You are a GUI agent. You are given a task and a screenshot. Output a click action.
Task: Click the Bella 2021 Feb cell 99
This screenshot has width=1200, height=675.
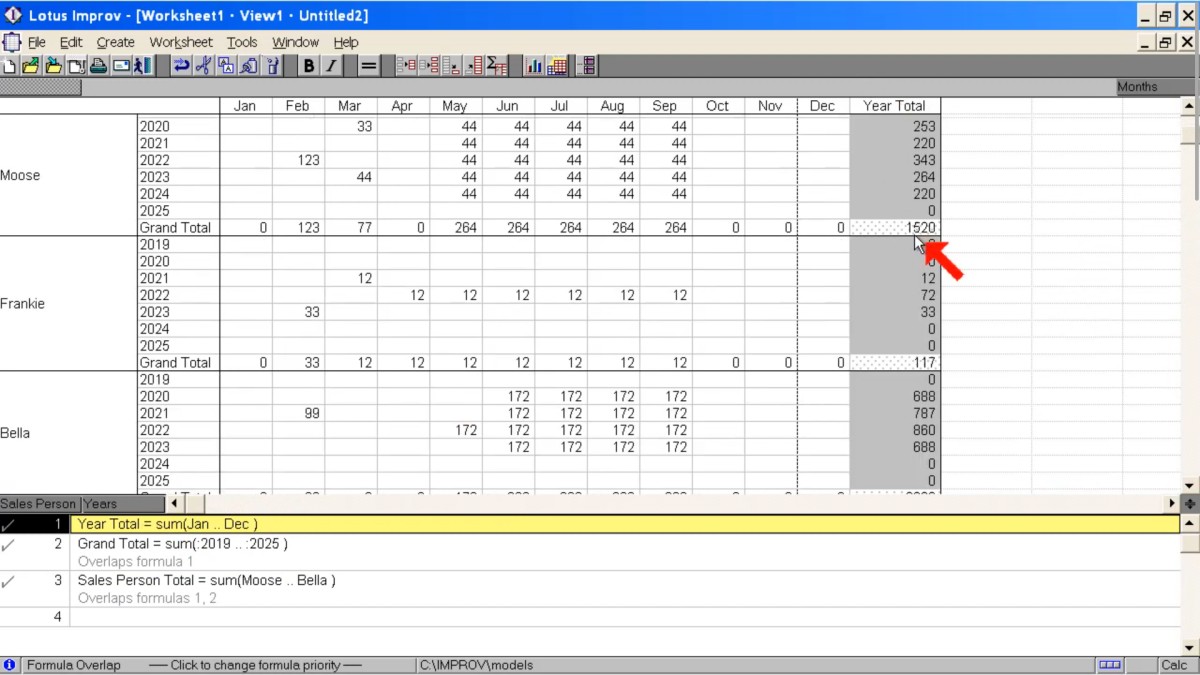point(298,413)
